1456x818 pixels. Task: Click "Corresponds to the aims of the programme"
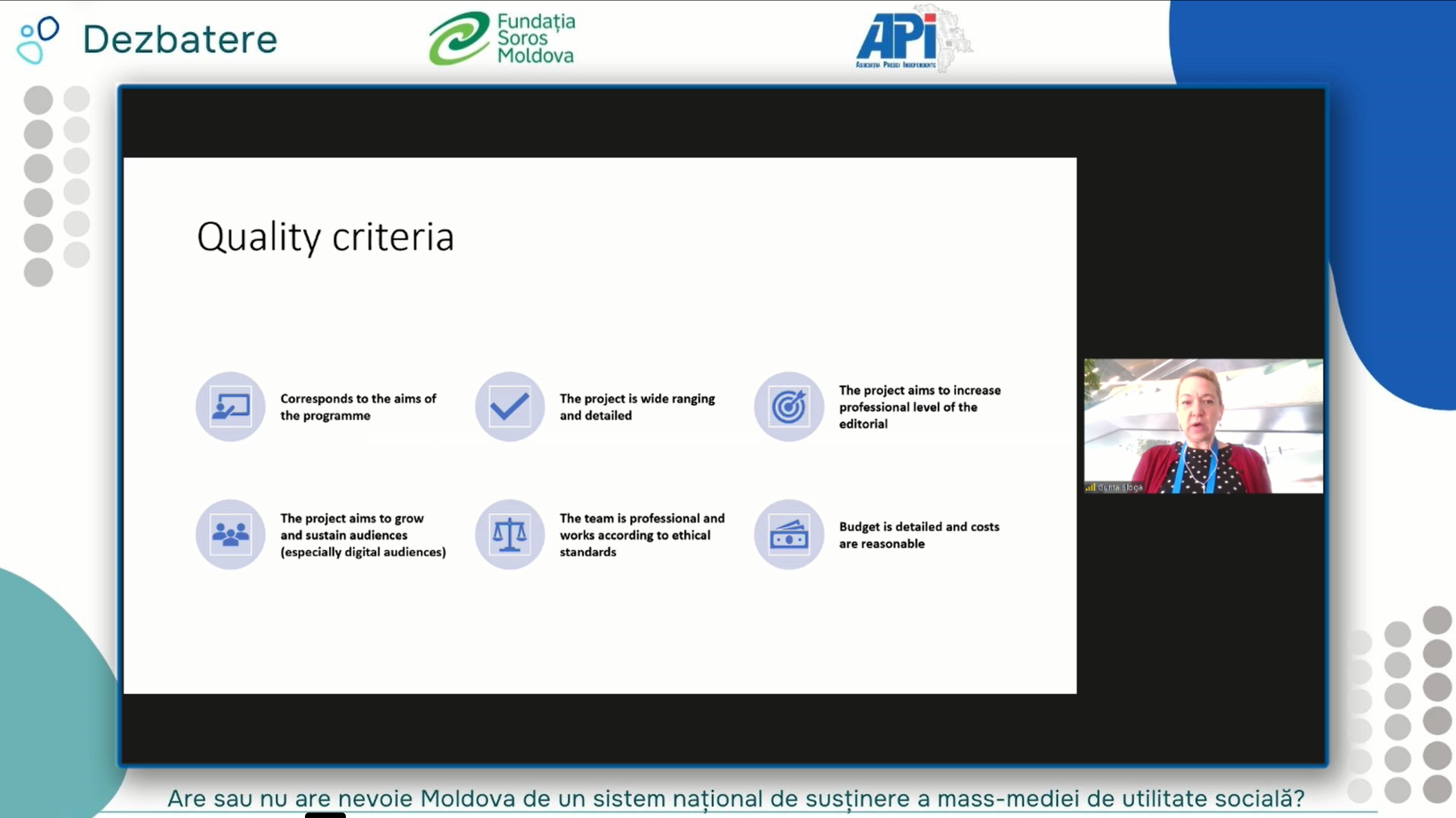pos(358,407)
